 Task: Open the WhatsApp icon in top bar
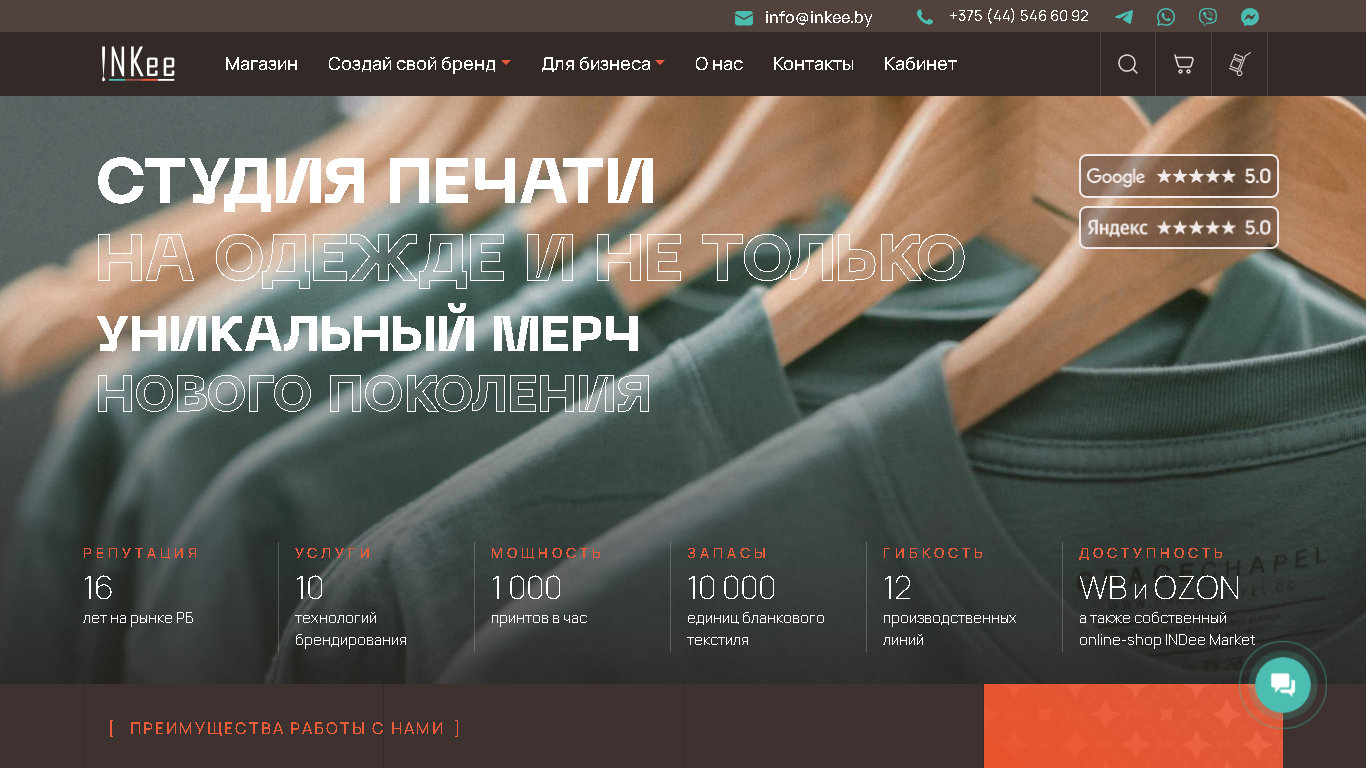[x=1166, y=17]
